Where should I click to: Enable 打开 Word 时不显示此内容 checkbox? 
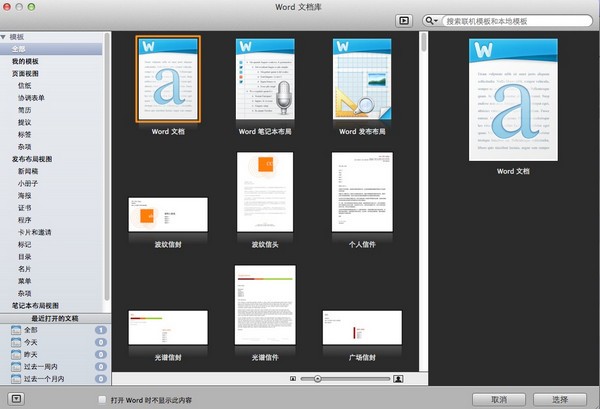coord(102,398)
